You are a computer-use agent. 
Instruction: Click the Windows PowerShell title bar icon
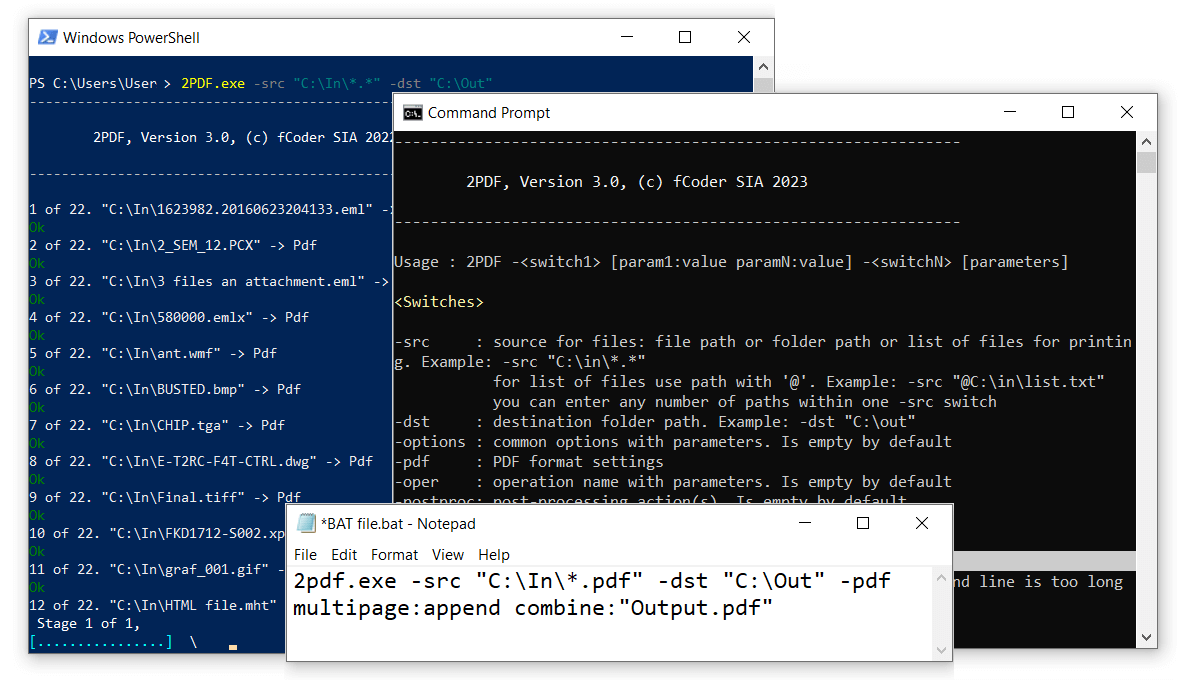click(47, 38)
